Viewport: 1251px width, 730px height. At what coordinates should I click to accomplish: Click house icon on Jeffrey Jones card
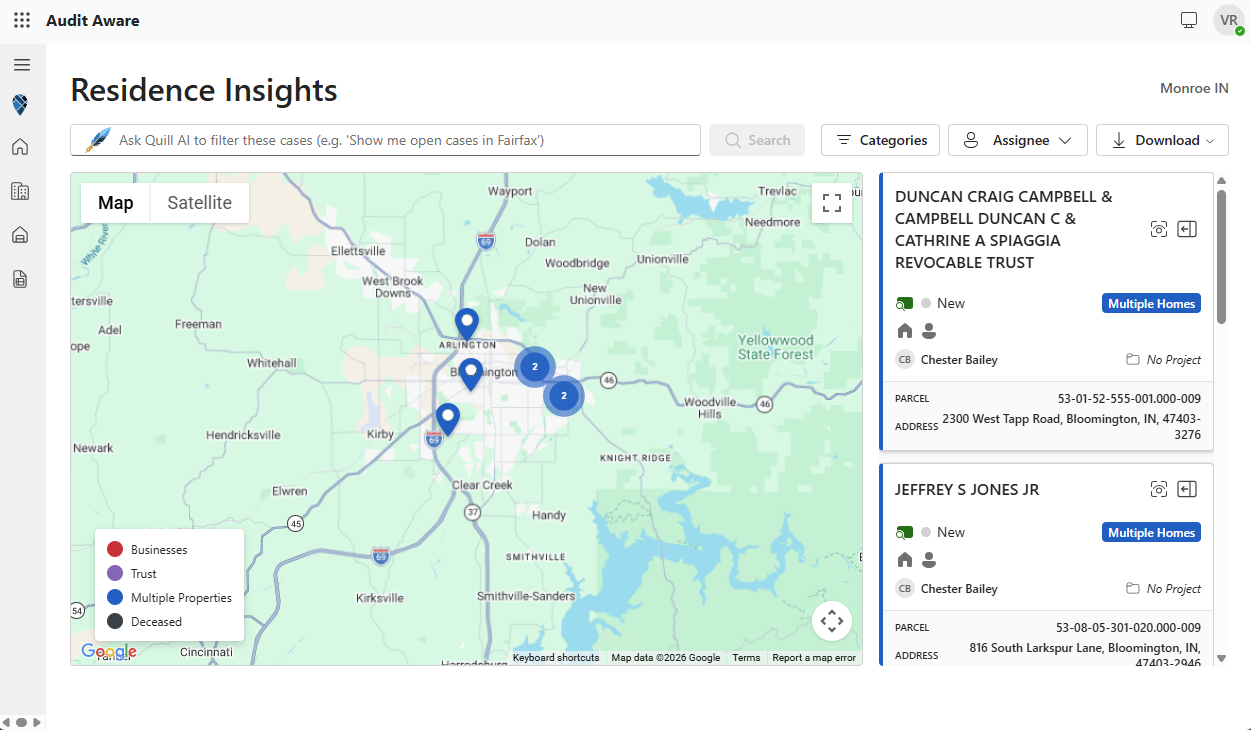[905, 560]
